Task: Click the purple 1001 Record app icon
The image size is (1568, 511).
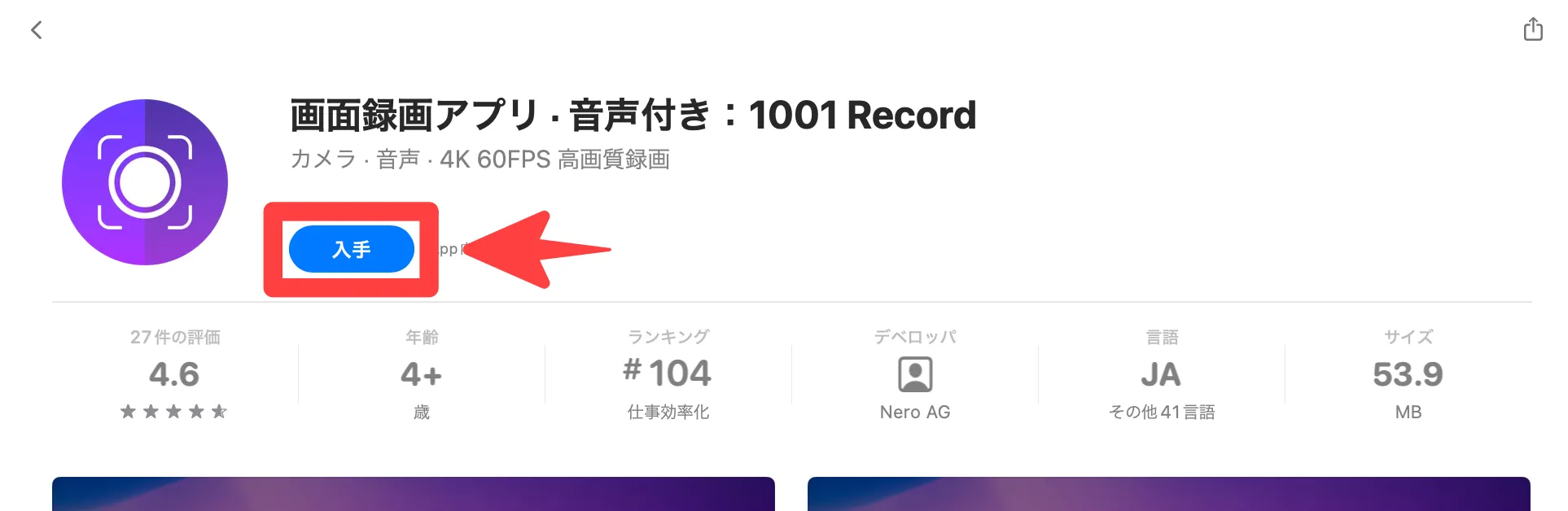Action: point(145,182)
